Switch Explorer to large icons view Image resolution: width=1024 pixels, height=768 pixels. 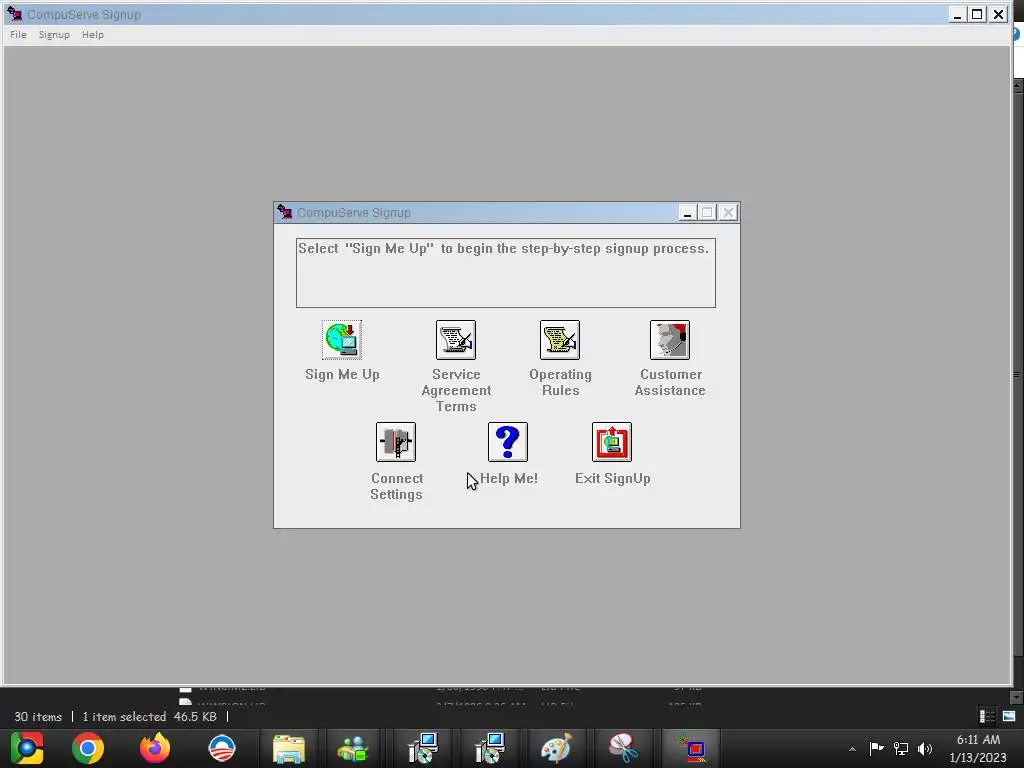(1009, 716)
